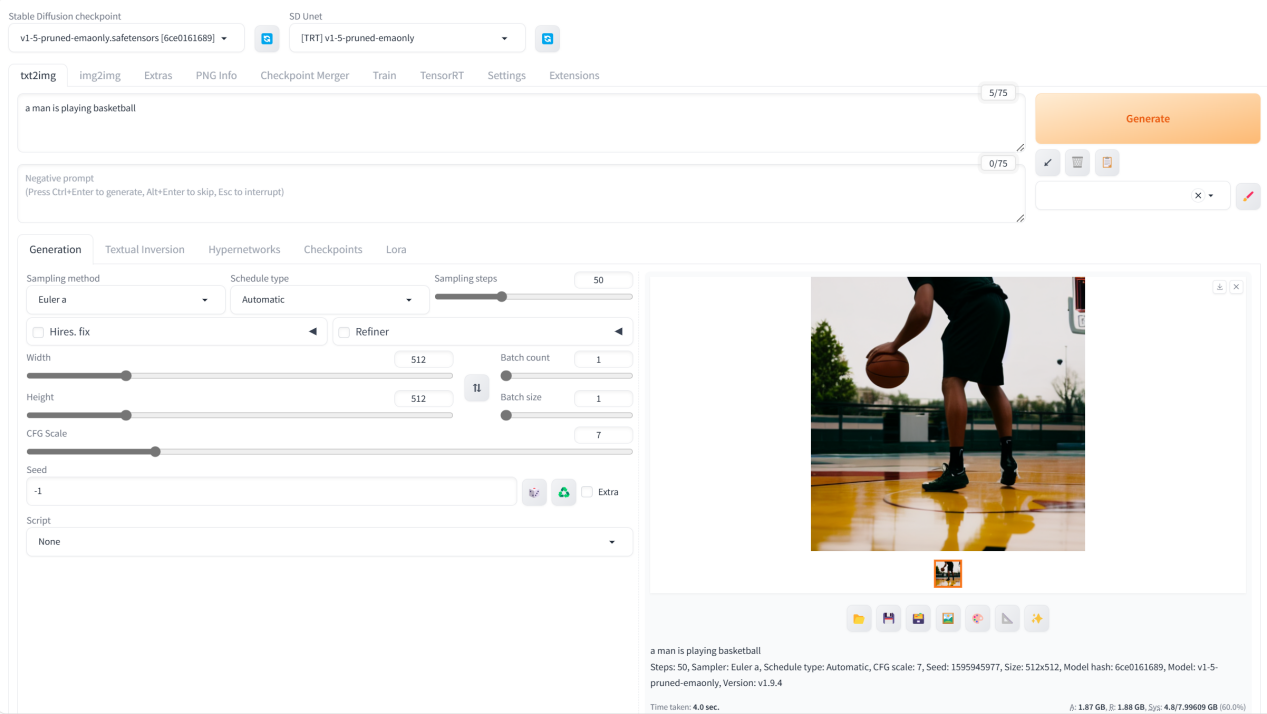Refresh the SD Unet list
The image size is (1267, 714).
coord(547,39)
